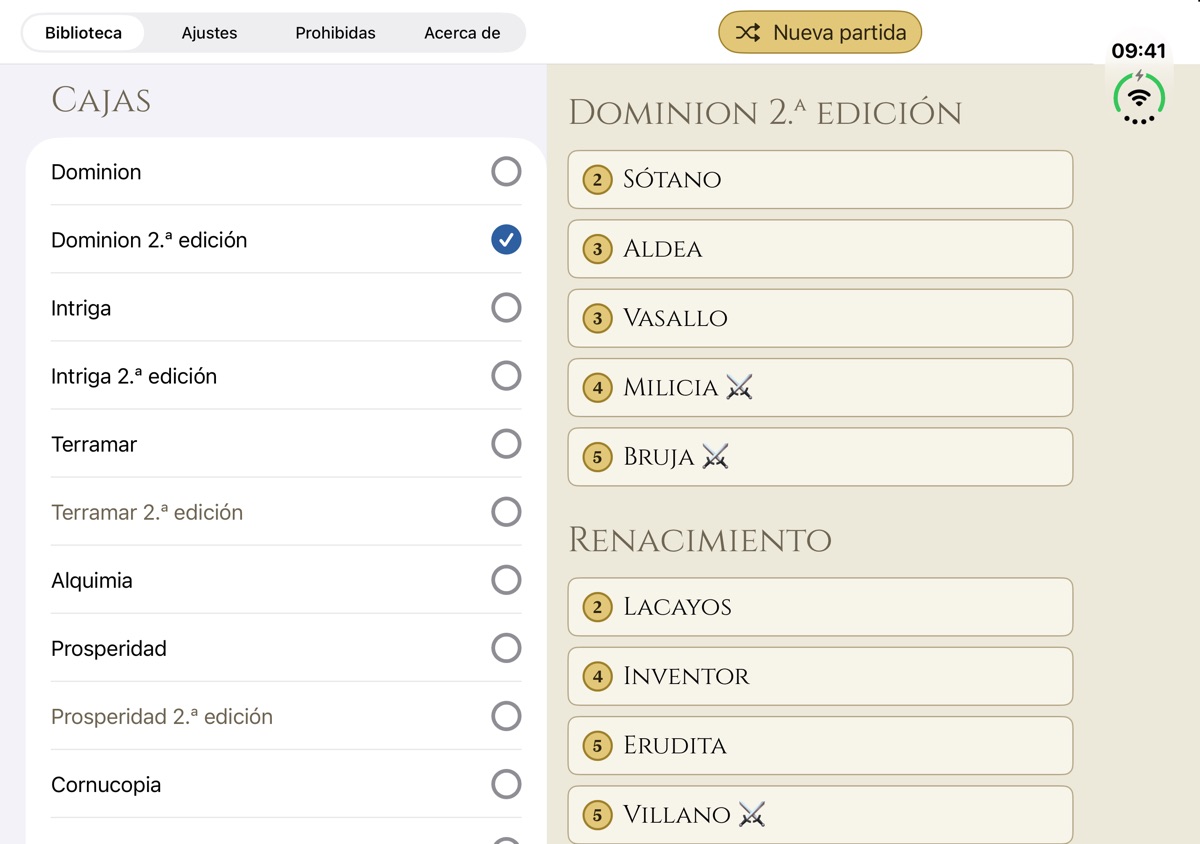
Task: Open the Lacayos card
Action: click(x=820, y=607)
